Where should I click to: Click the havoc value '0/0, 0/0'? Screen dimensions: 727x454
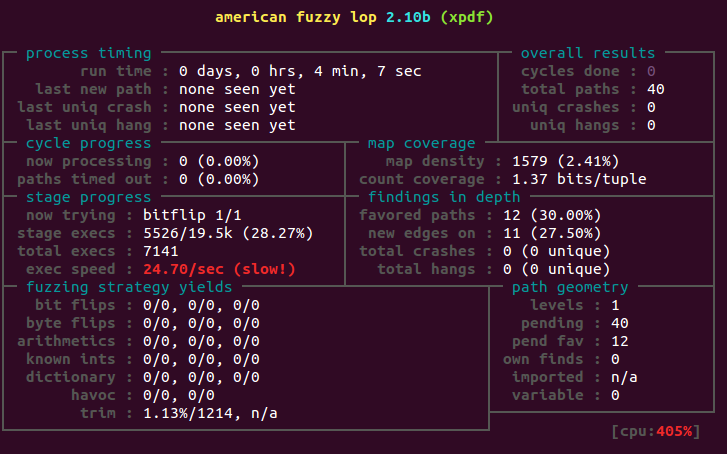tap(179, 395)
